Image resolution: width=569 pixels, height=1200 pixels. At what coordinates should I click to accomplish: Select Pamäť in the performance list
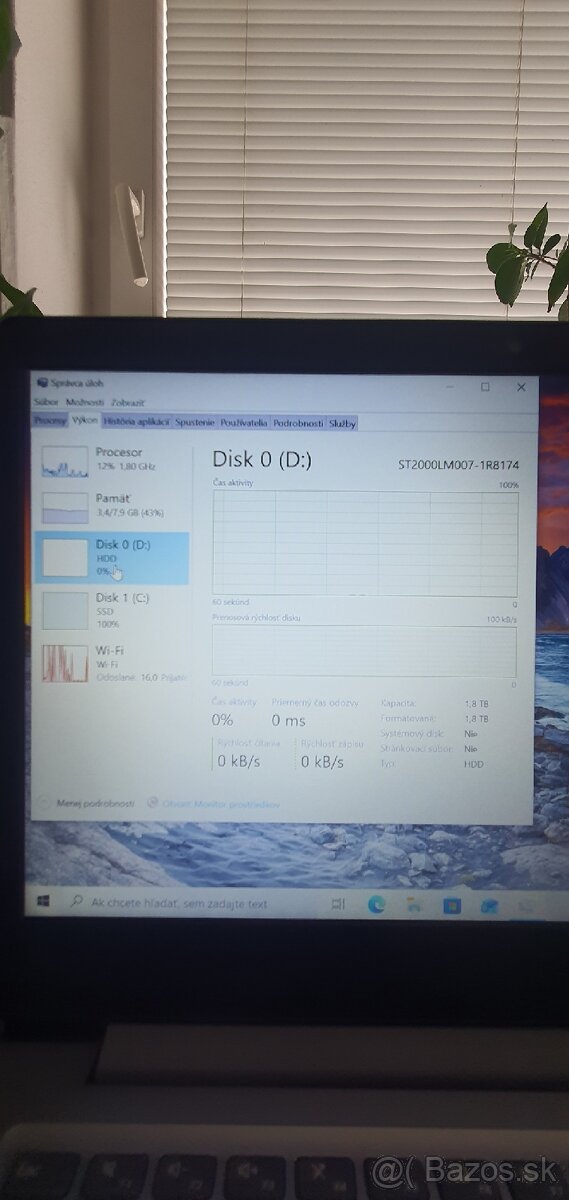pos(112,508)
